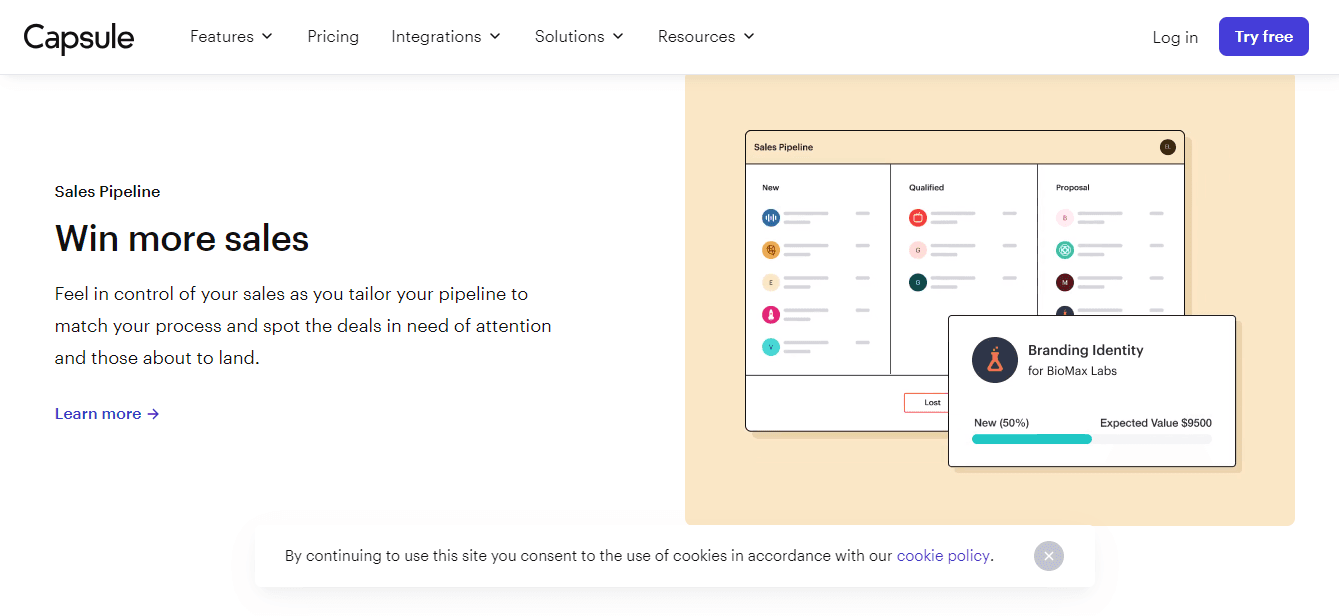Select the teal V avatar in the New column
Screen dimensions: 1339x616
pos(770,347)
